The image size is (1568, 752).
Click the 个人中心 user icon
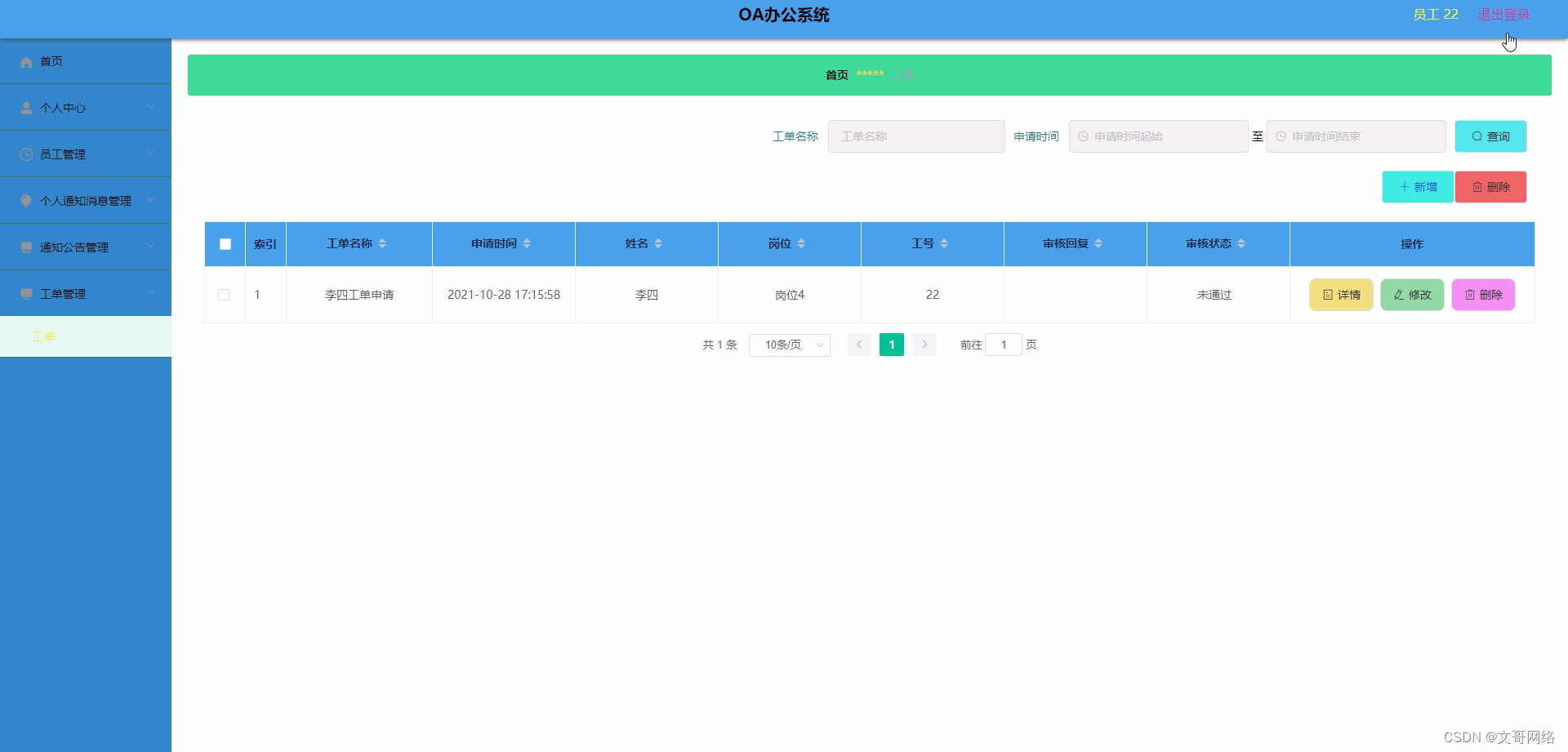[x=26, y=107]
